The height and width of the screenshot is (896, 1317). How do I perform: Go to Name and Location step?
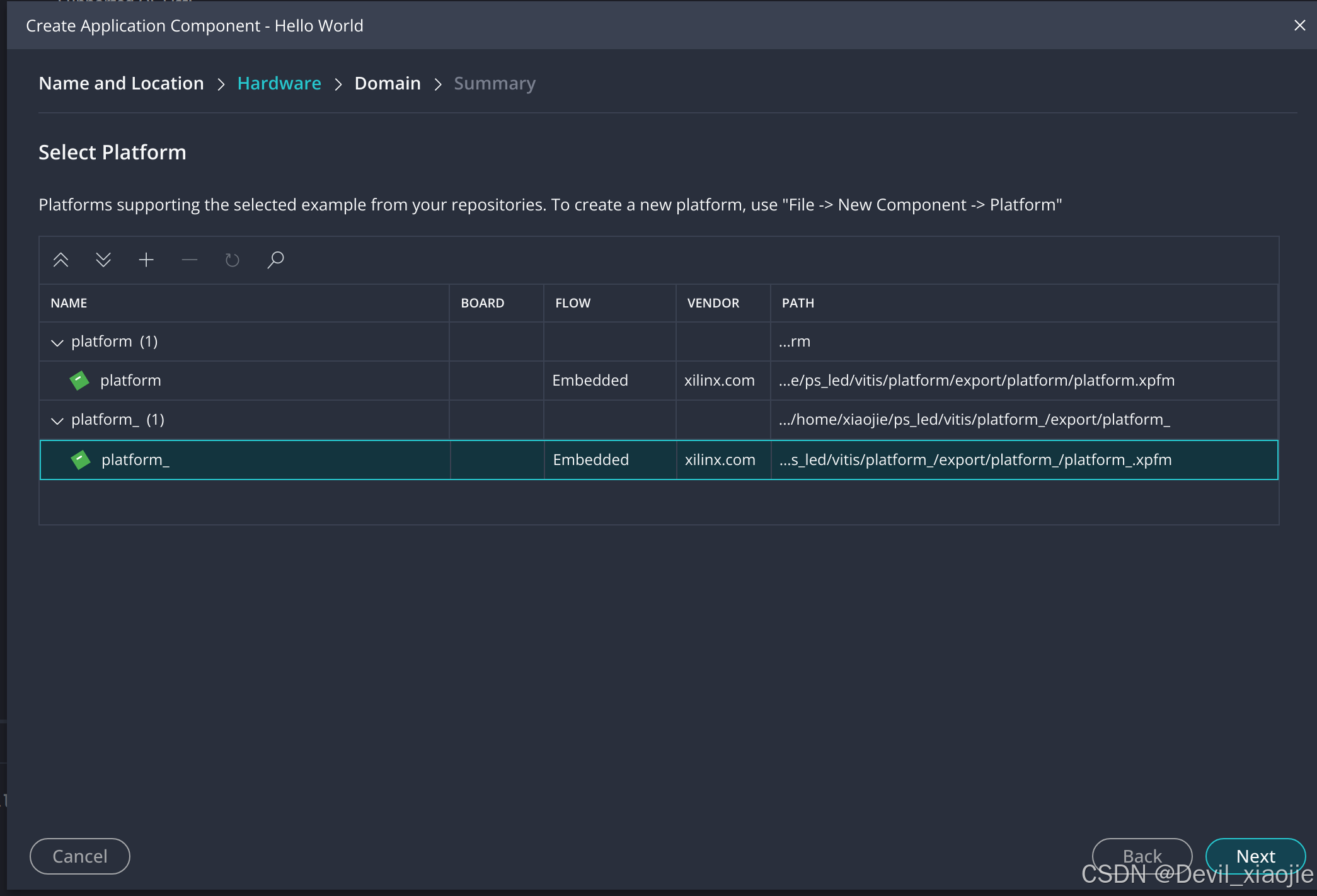[121, 83]
